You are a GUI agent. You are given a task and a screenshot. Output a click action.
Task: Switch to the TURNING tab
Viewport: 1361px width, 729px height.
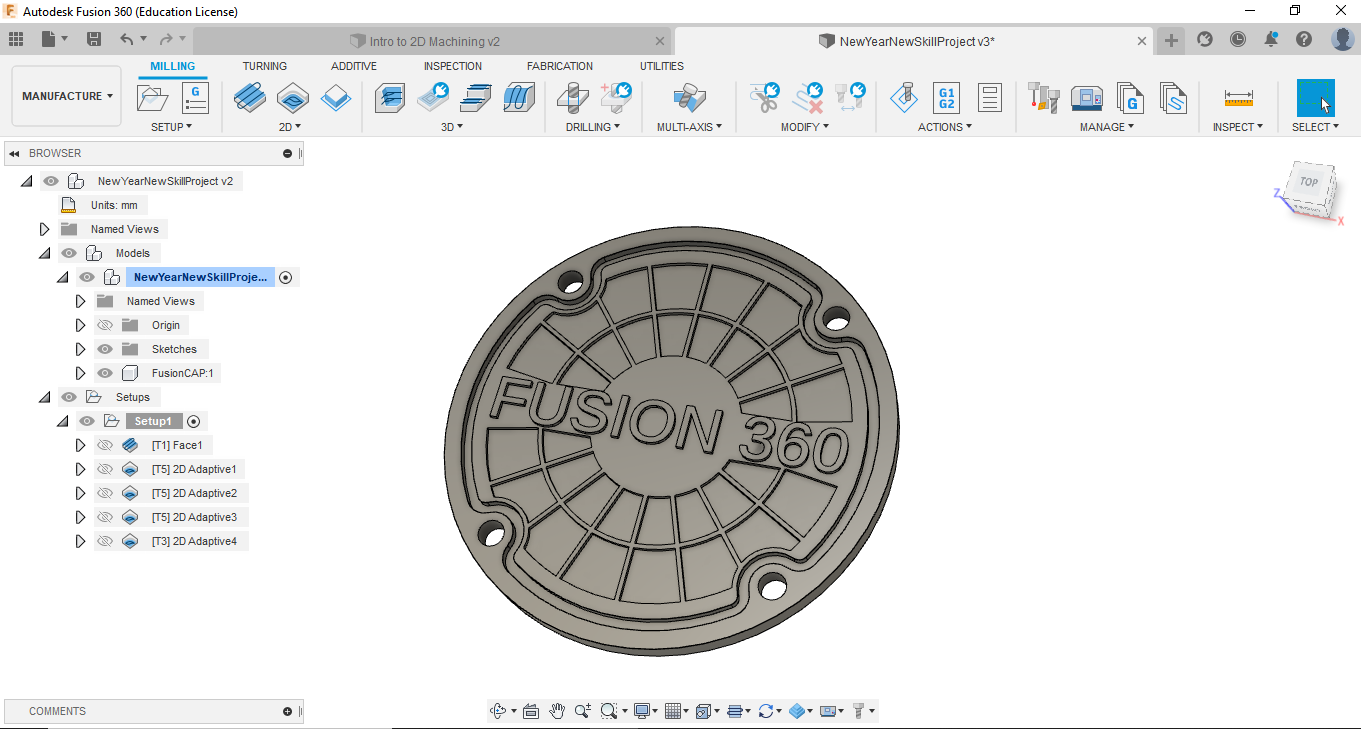tap(265, 66)
